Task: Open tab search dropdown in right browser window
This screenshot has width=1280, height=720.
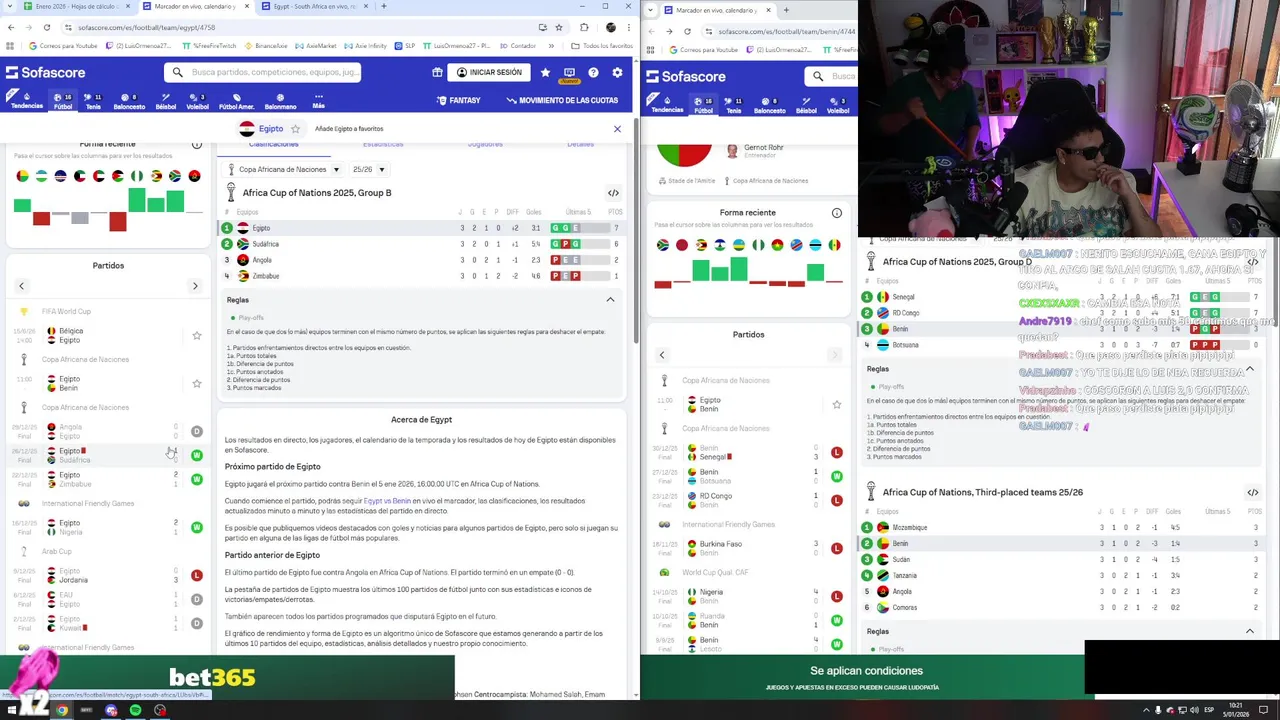Action: (652, 10)
